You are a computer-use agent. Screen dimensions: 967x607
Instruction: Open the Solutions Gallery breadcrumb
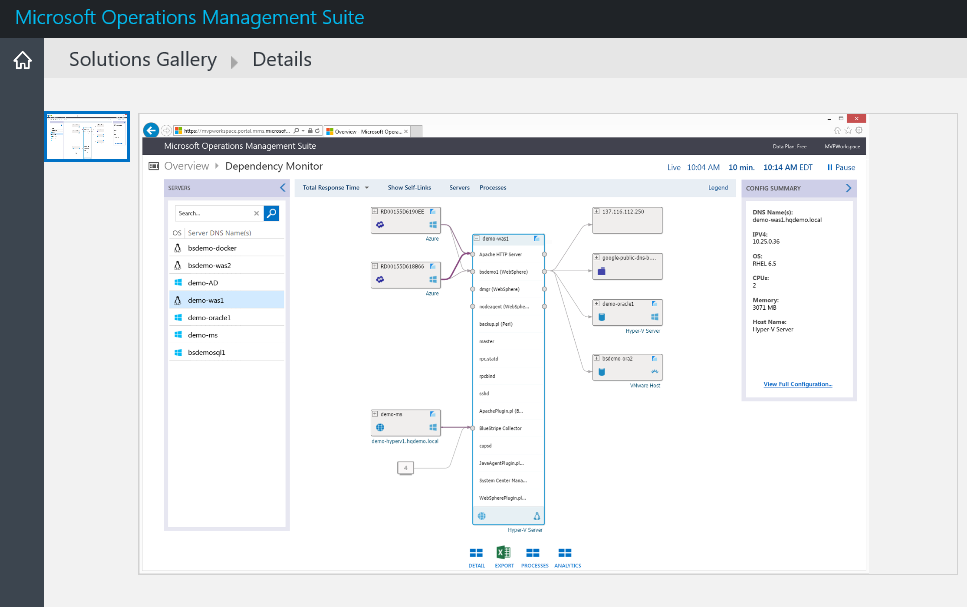coord(142,59)
